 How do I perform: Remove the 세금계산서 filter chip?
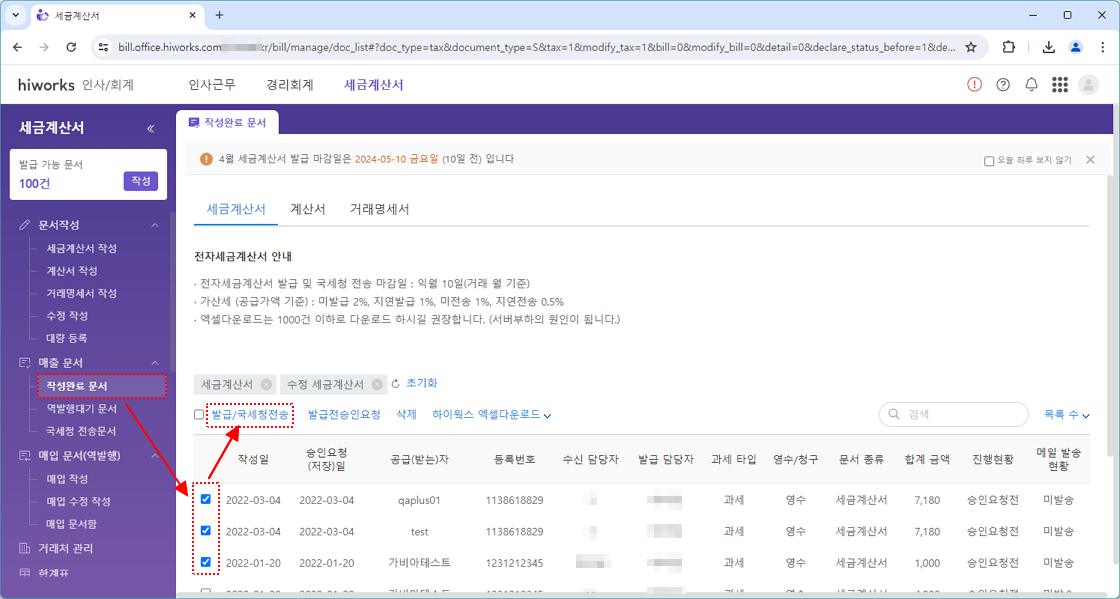click(266, 384)
